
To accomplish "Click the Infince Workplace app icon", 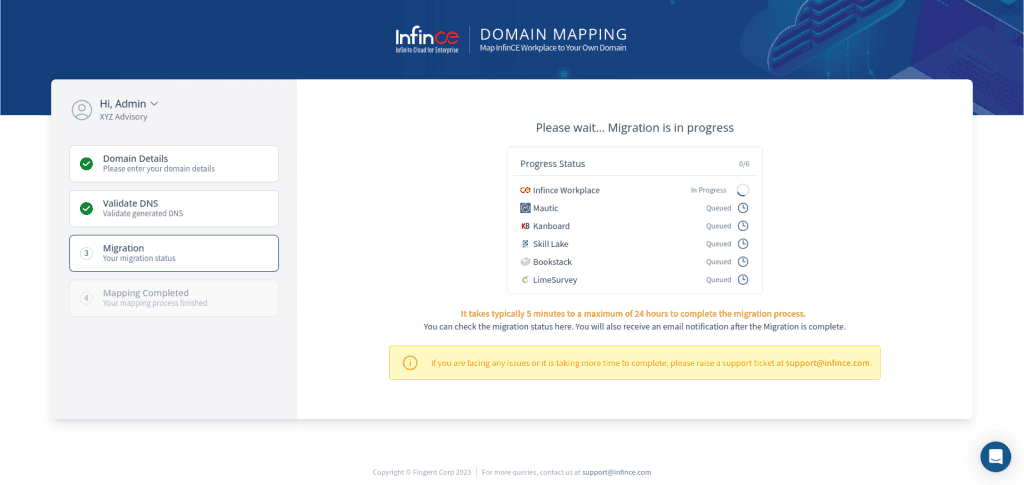I will 525,191.
